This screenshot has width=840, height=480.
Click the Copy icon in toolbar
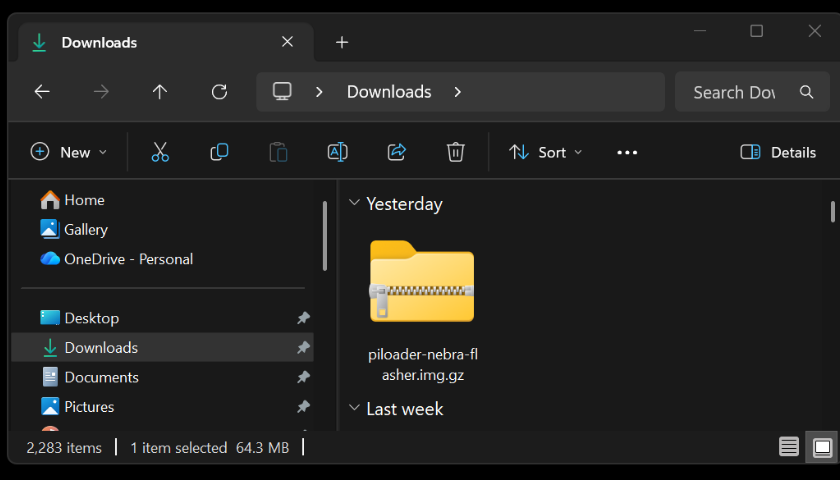pos(219,152)
